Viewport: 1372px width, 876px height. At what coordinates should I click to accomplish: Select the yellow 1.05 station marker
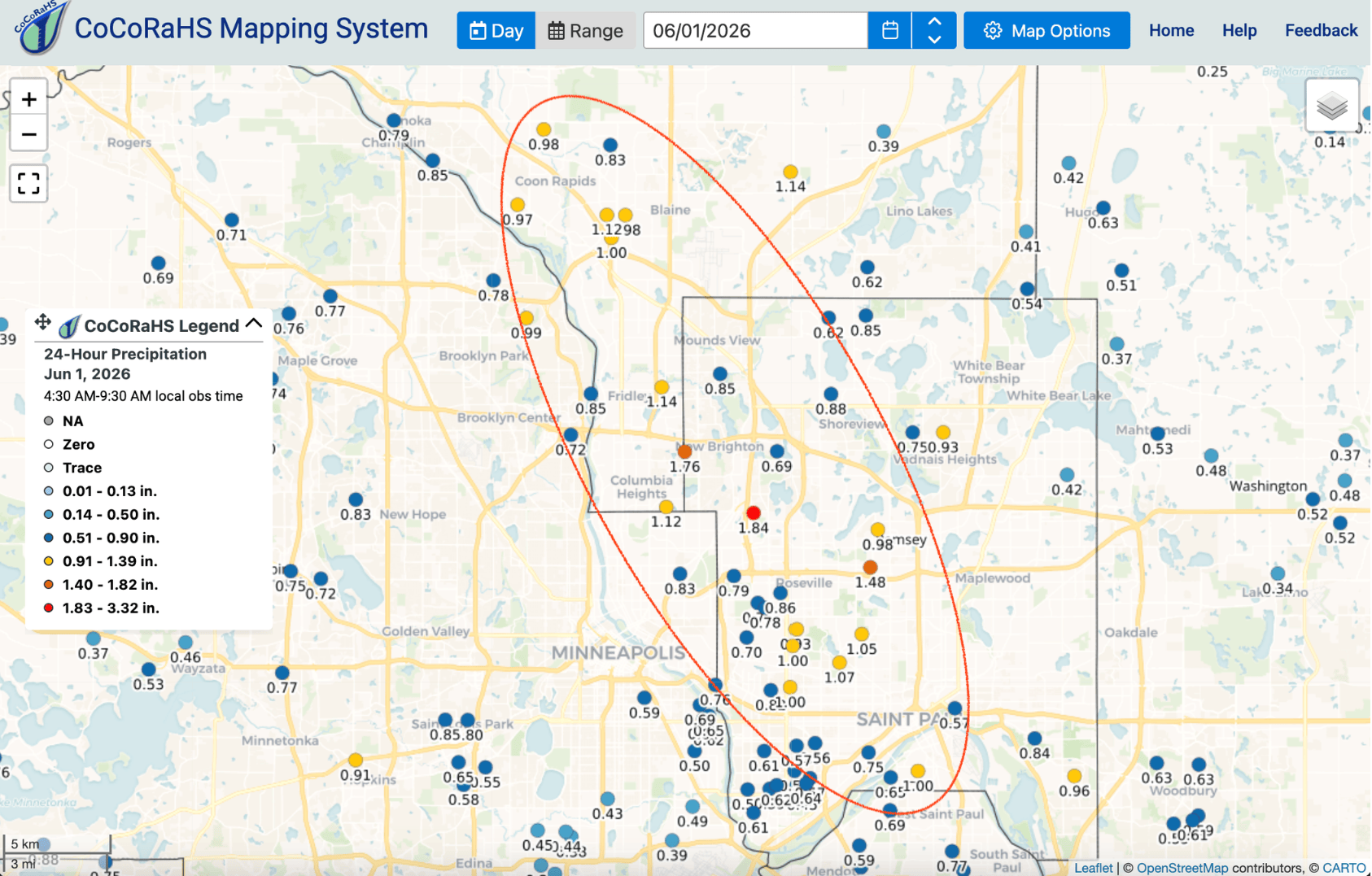tap(861, 634)
